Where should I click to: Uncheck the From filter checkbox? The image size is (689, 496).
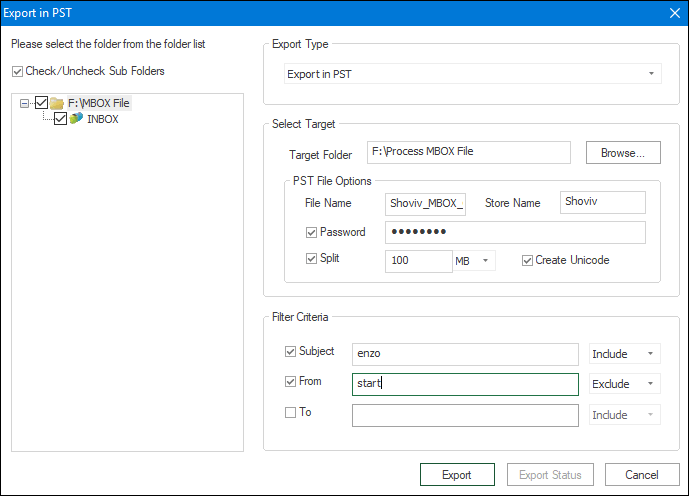[x=290, y=381]
